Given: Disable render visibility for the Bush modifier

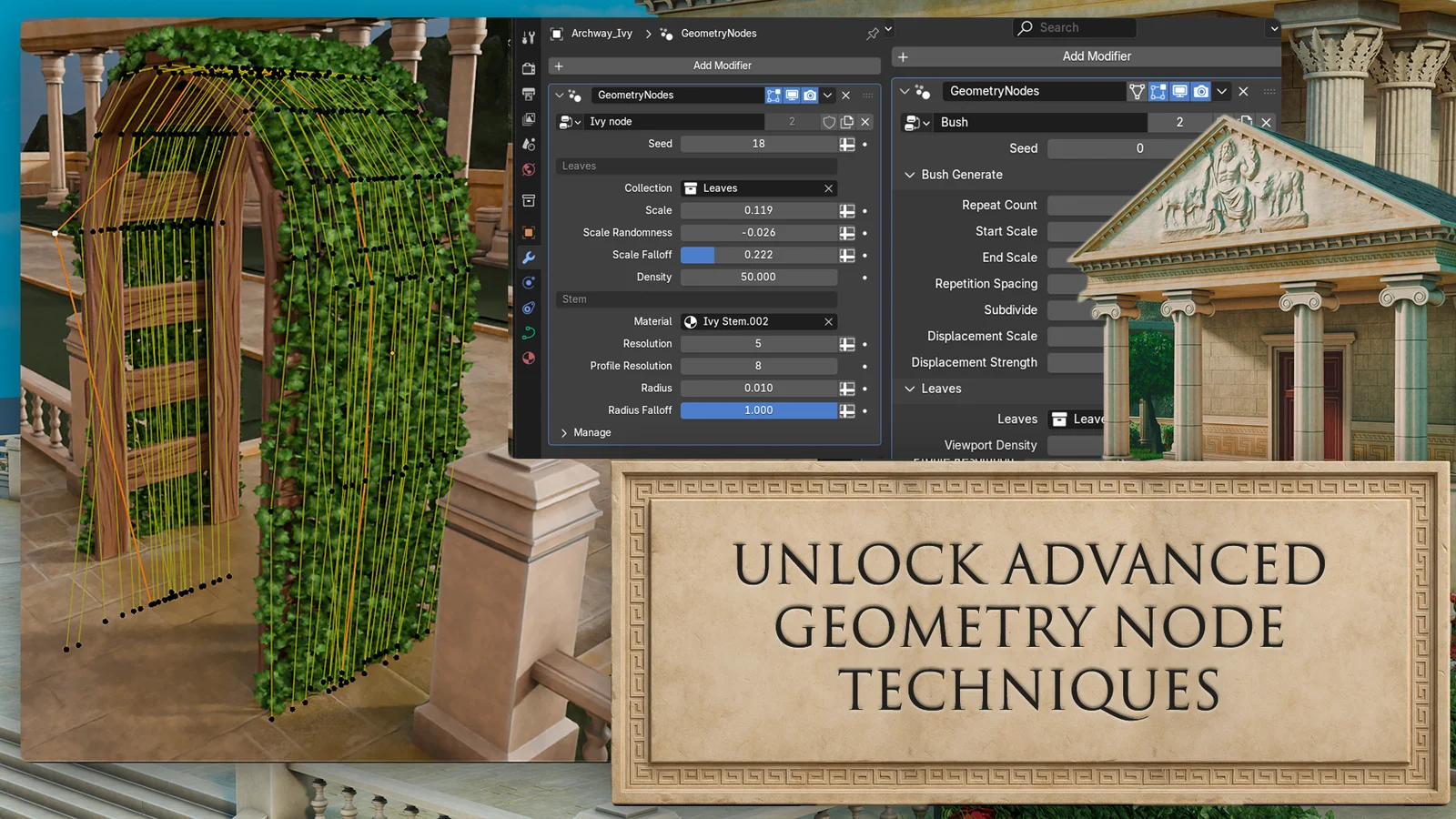Looking at the screenshot, I should (x=1201, y=91).
